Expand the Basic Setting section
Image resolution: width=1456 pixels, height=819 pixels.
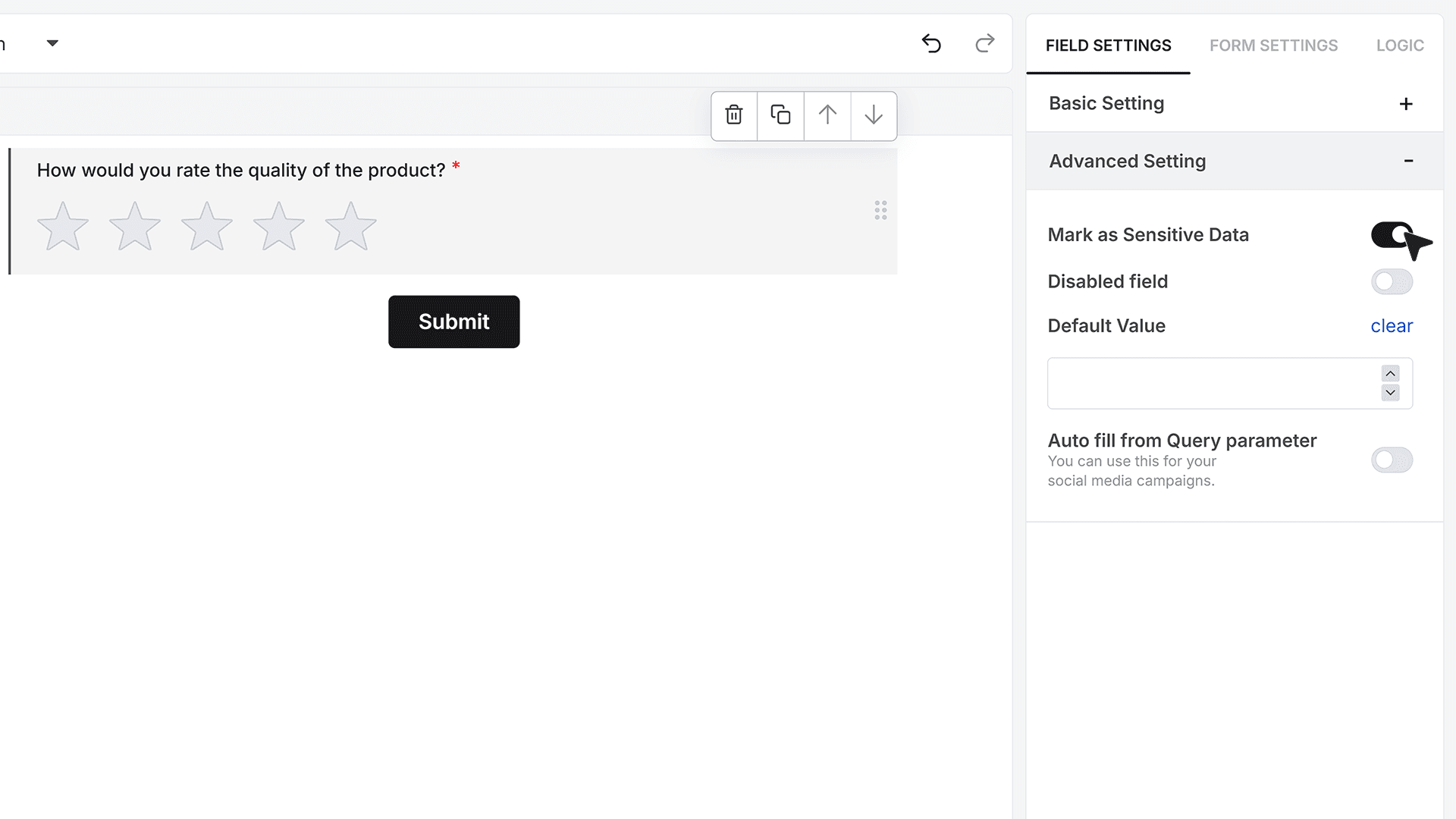point(1405,104)
